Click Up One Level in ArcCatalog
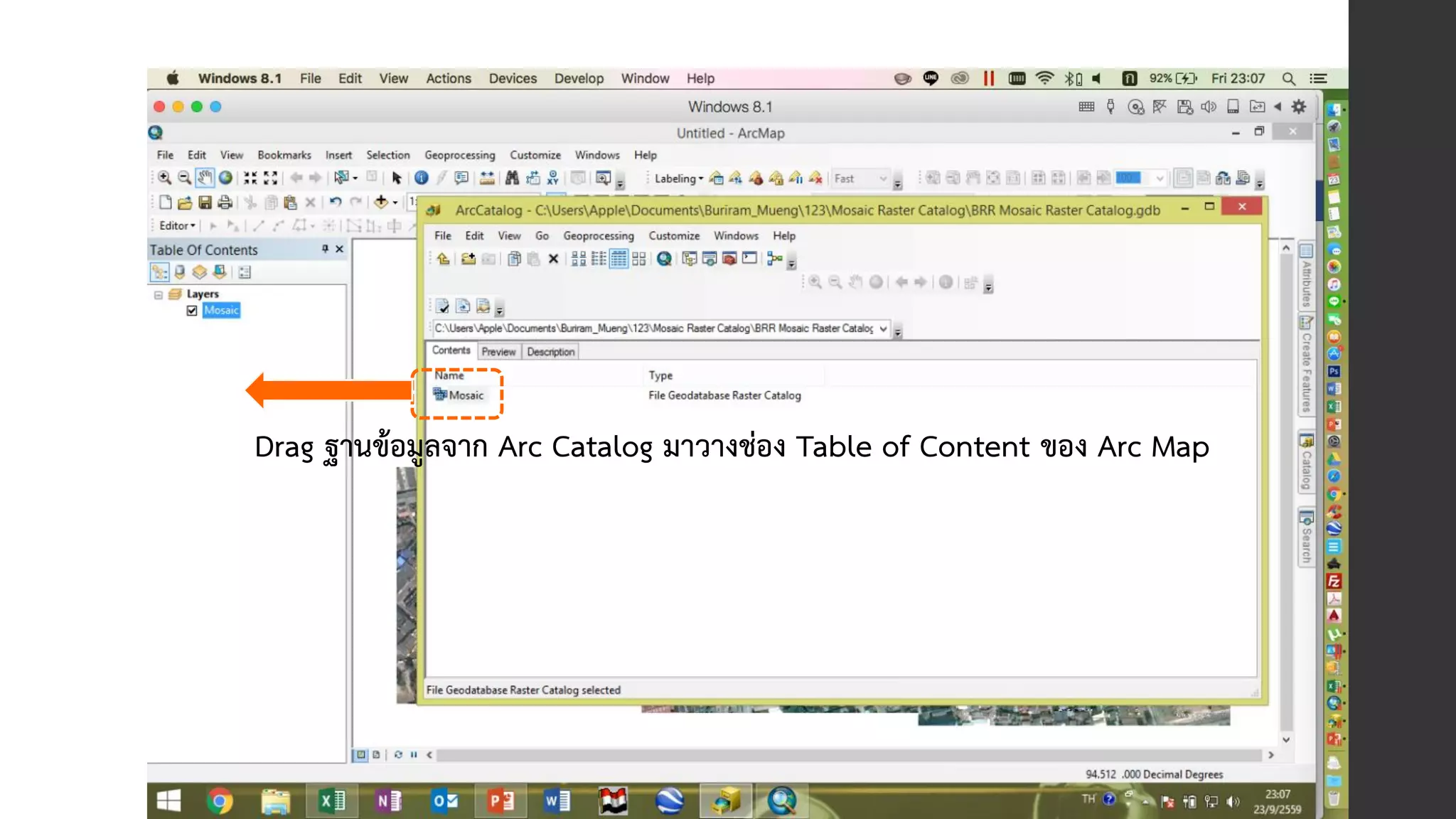 pos(443,259)
